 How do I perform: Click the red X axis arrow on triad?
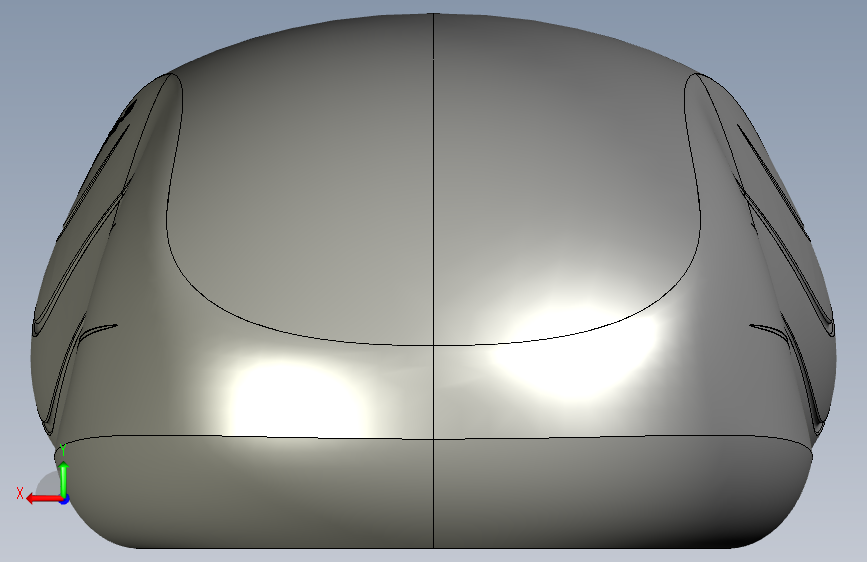tap(43, 499)
